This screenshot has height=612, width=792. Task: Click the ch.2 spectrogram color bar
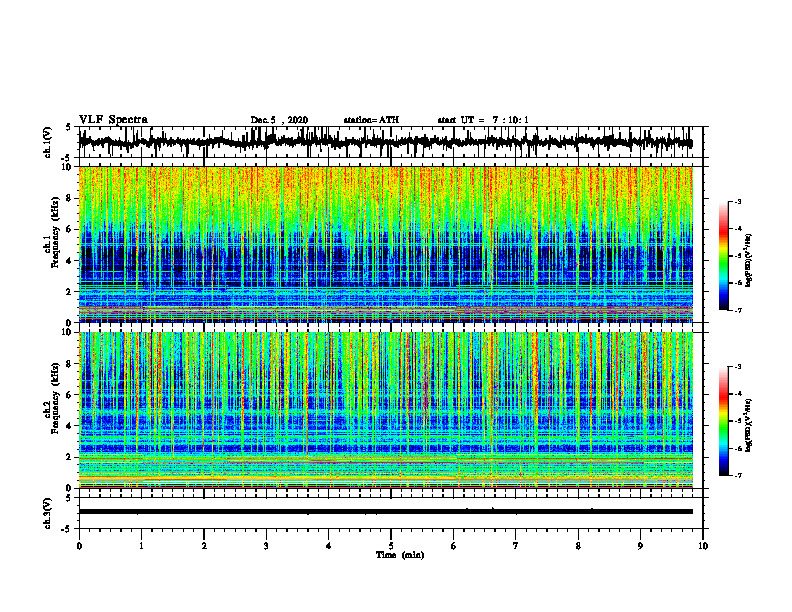pyautogui.click(x=723, y=421)
